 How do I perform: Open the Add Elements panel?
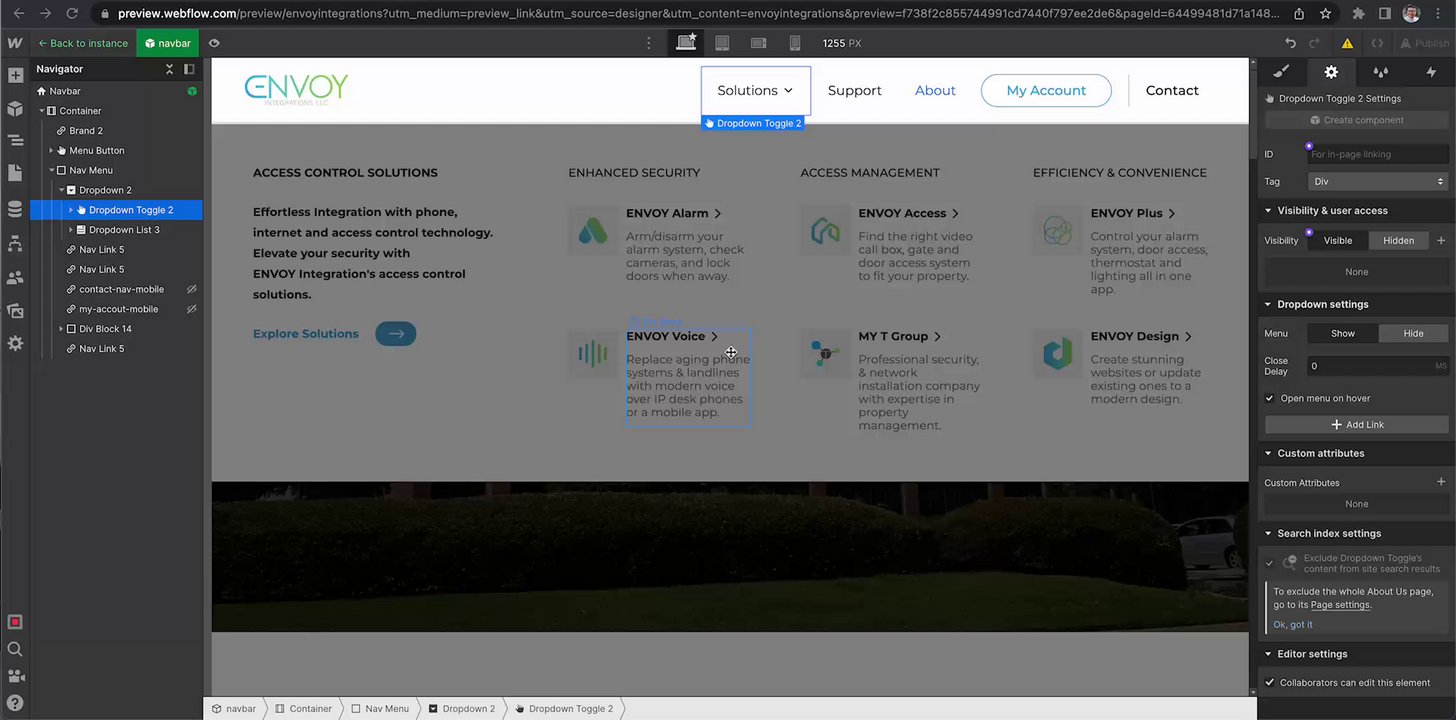coord(15,76)
